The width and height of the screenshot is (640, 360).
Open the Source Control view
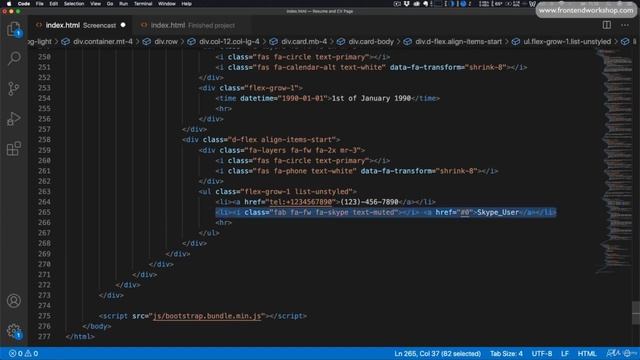click(14, 89)
